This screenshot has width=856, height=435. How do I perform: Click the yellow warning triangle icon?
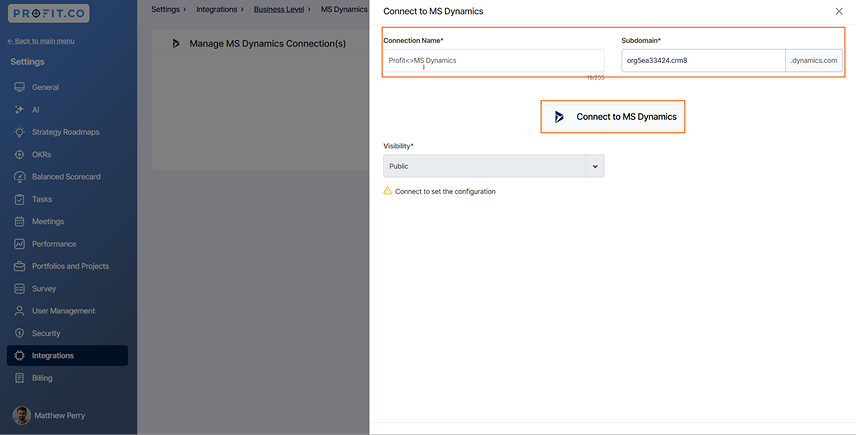(388, 191)
